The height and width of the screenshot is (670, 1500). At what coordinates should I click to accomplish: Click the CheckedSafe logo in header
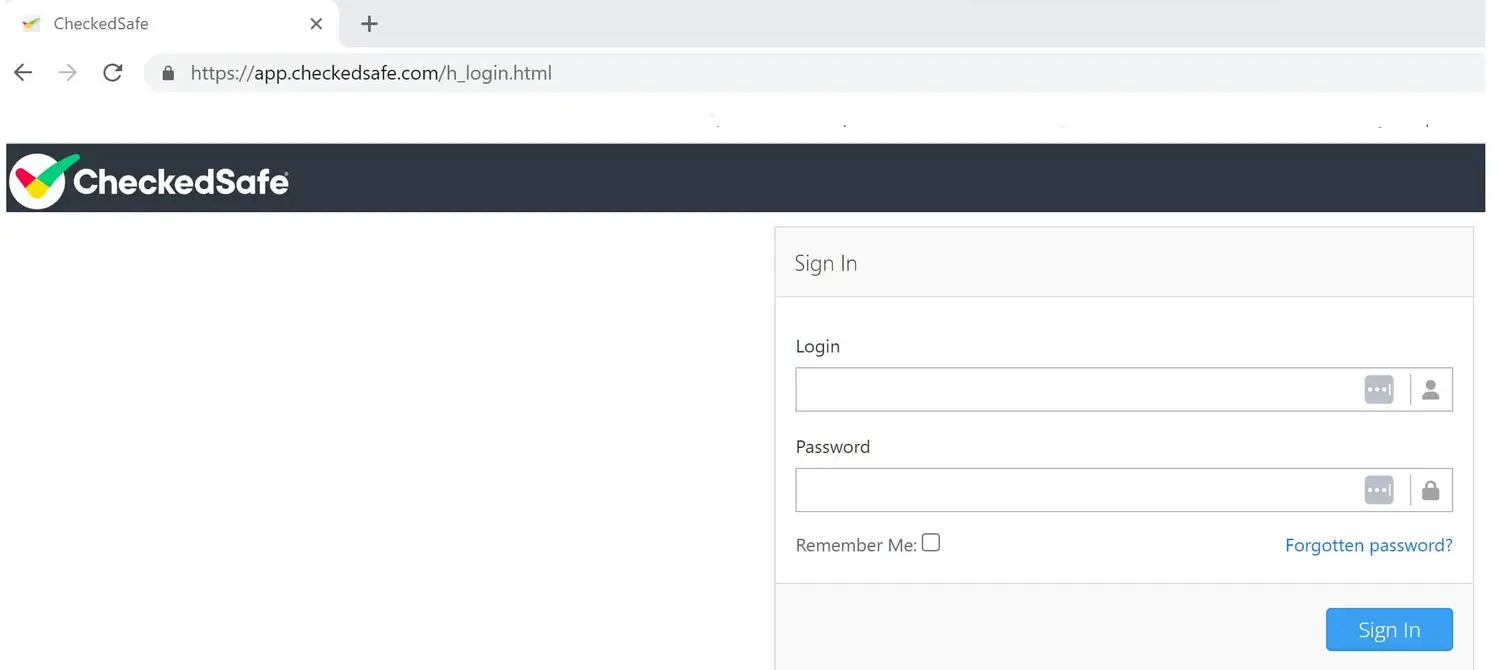[x=150, y=181]
